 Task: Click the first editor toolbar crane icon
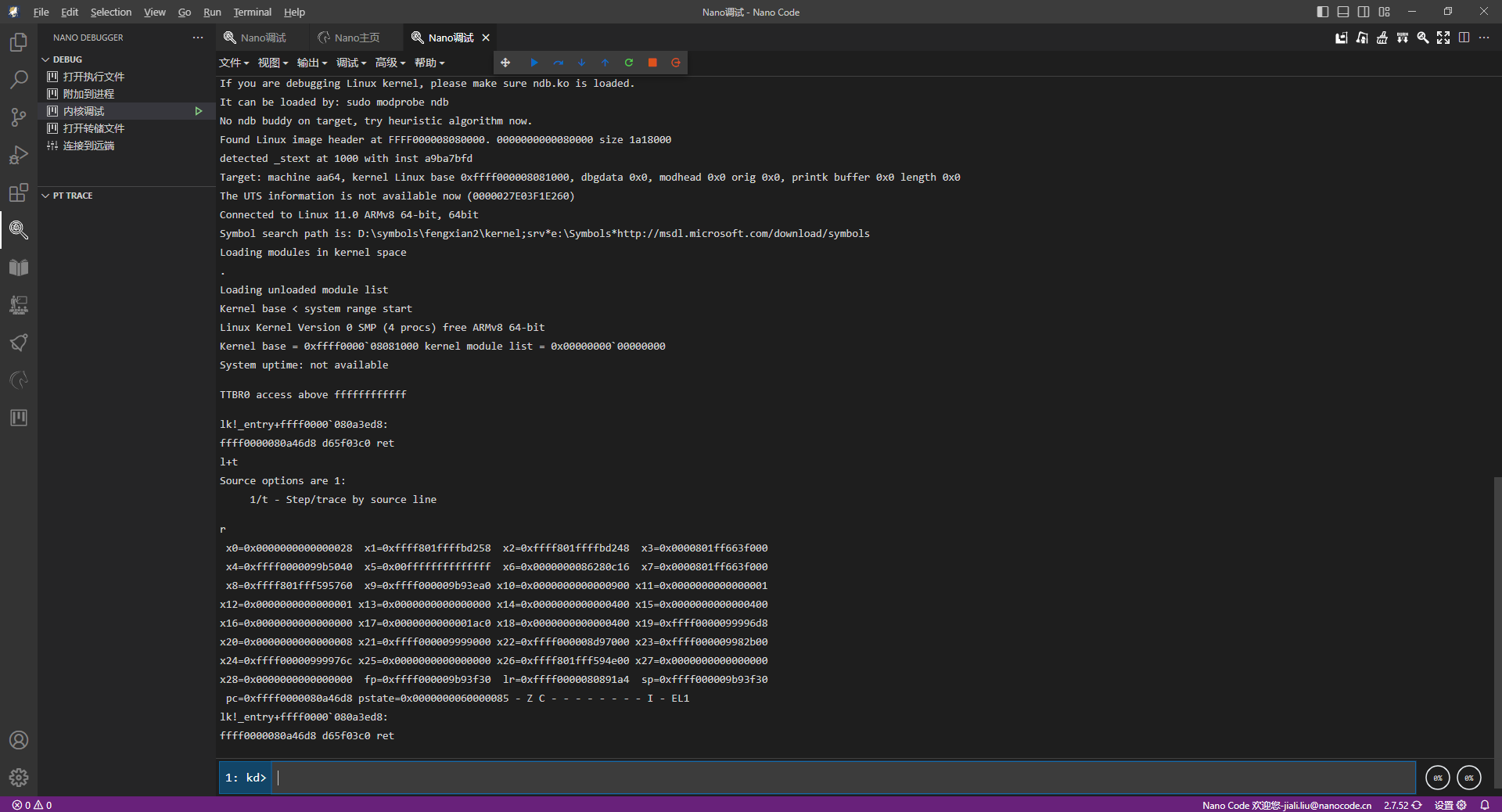tap(1342, 38)
